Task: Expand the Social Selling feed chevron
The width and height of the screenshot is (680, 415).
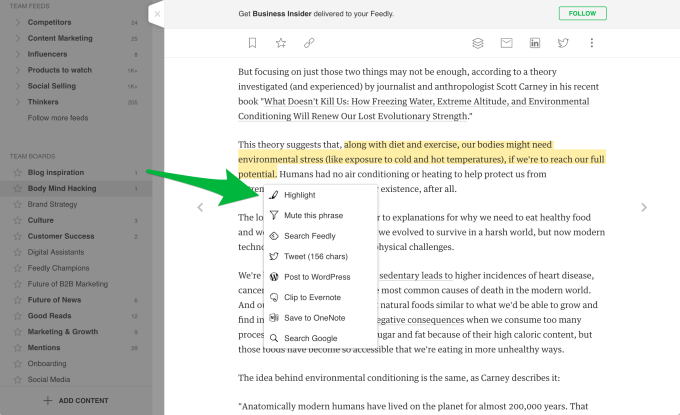Action: click(x=17, y=86)
